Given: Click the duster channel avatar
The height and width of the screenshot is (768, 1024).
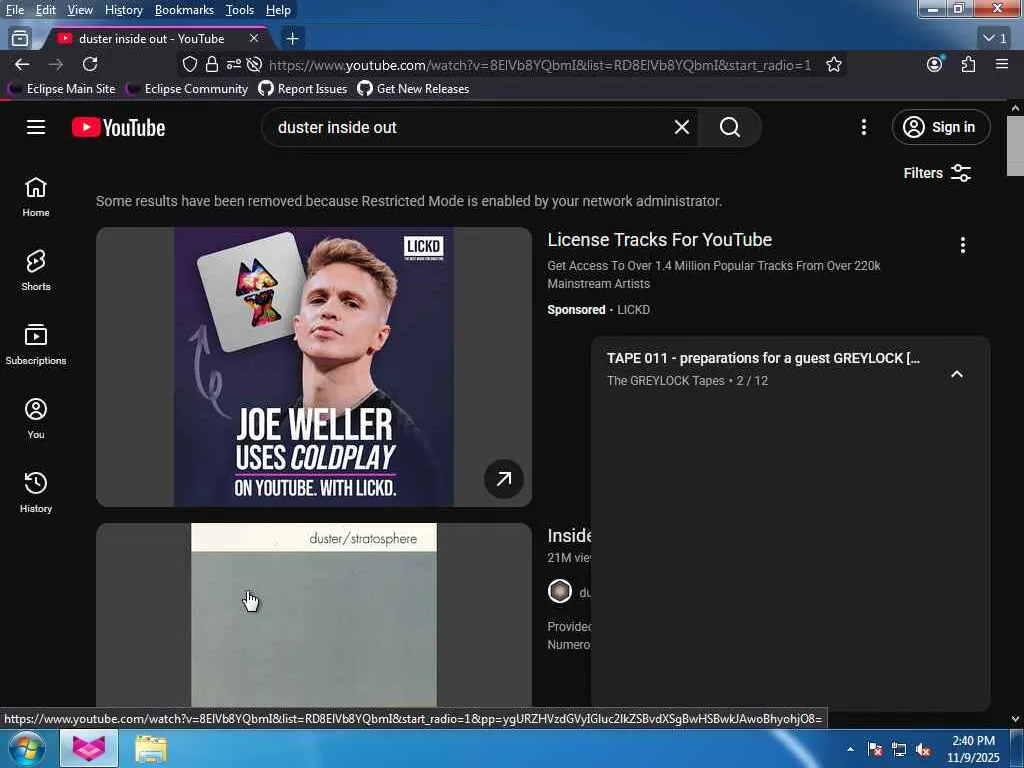Looking at the screenshot, I should pyautogui.click(x=560, y=592).
